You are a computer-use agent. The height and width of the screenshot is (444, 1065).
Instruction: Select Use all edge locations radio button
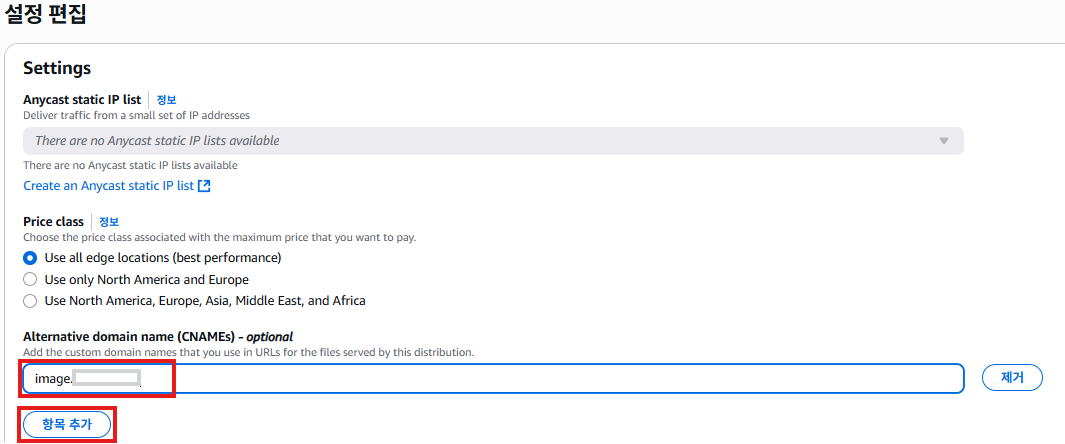coord(30,258)
